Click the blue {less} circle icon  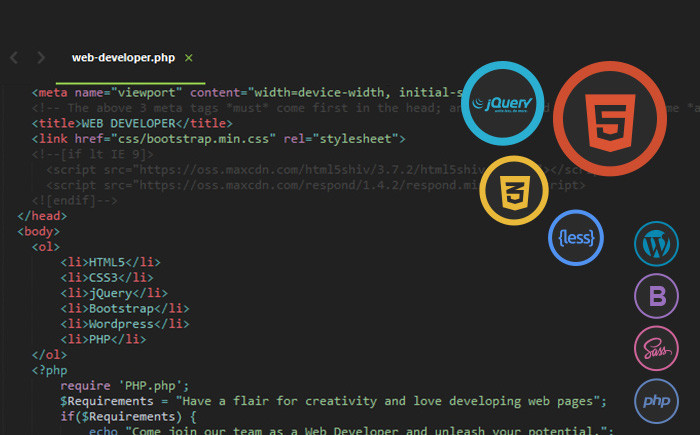click(576, 238)
